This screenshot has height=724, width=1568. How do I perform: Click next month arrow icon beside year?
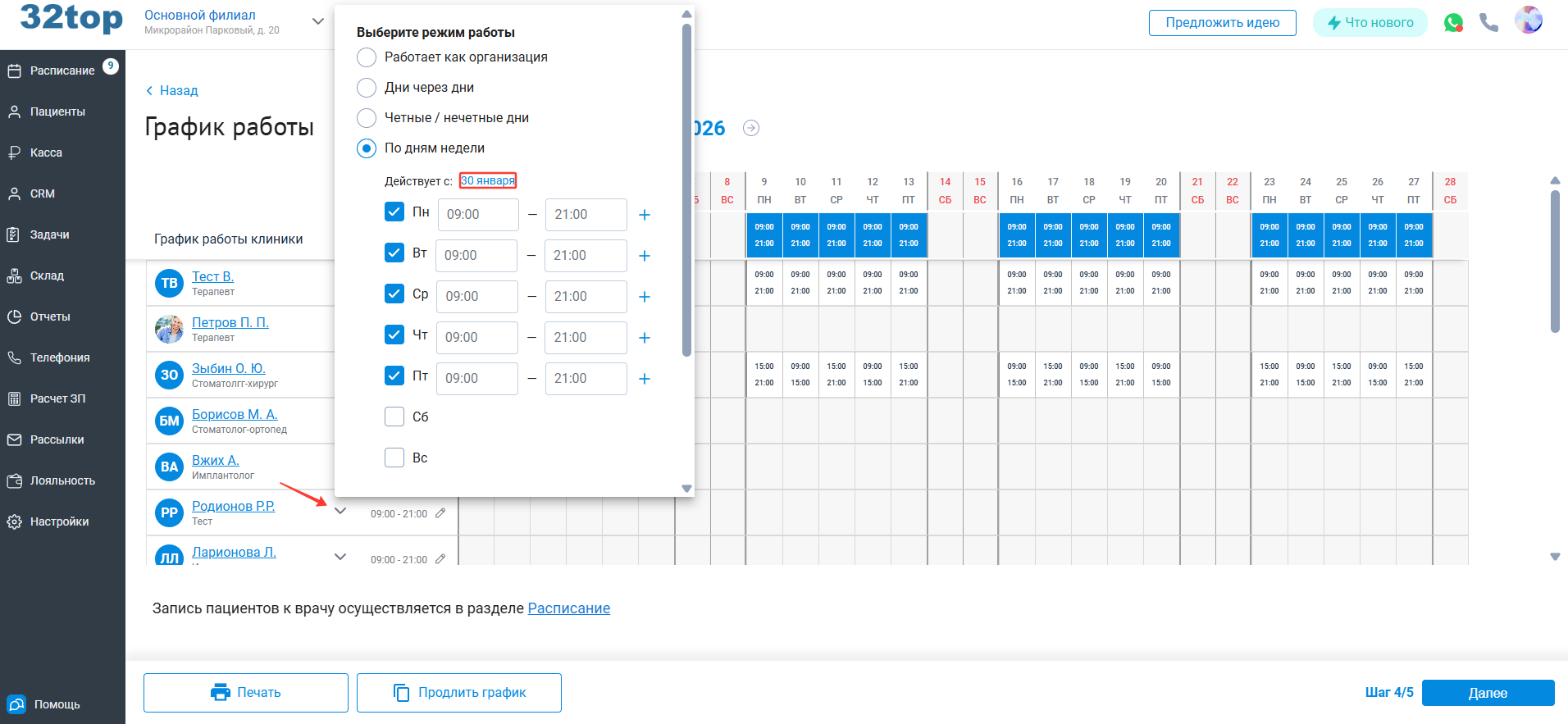click(x=750, y=128)
